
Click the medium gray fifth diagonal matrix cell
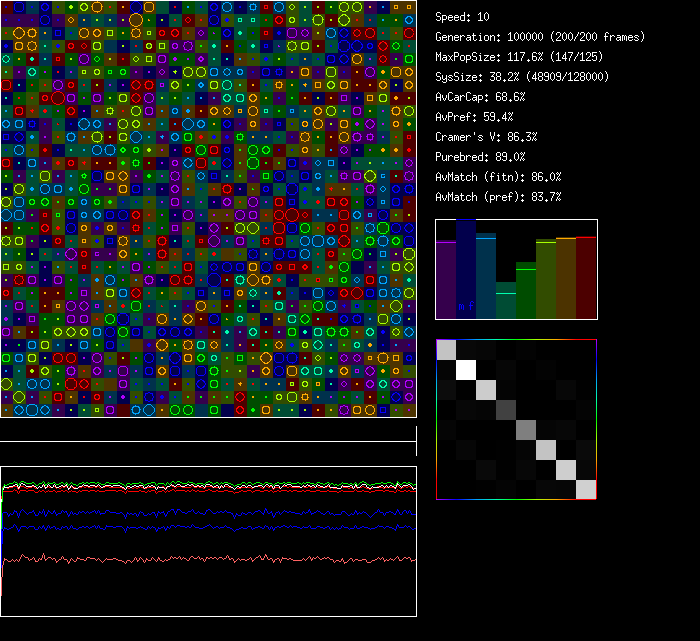[526, 429]
